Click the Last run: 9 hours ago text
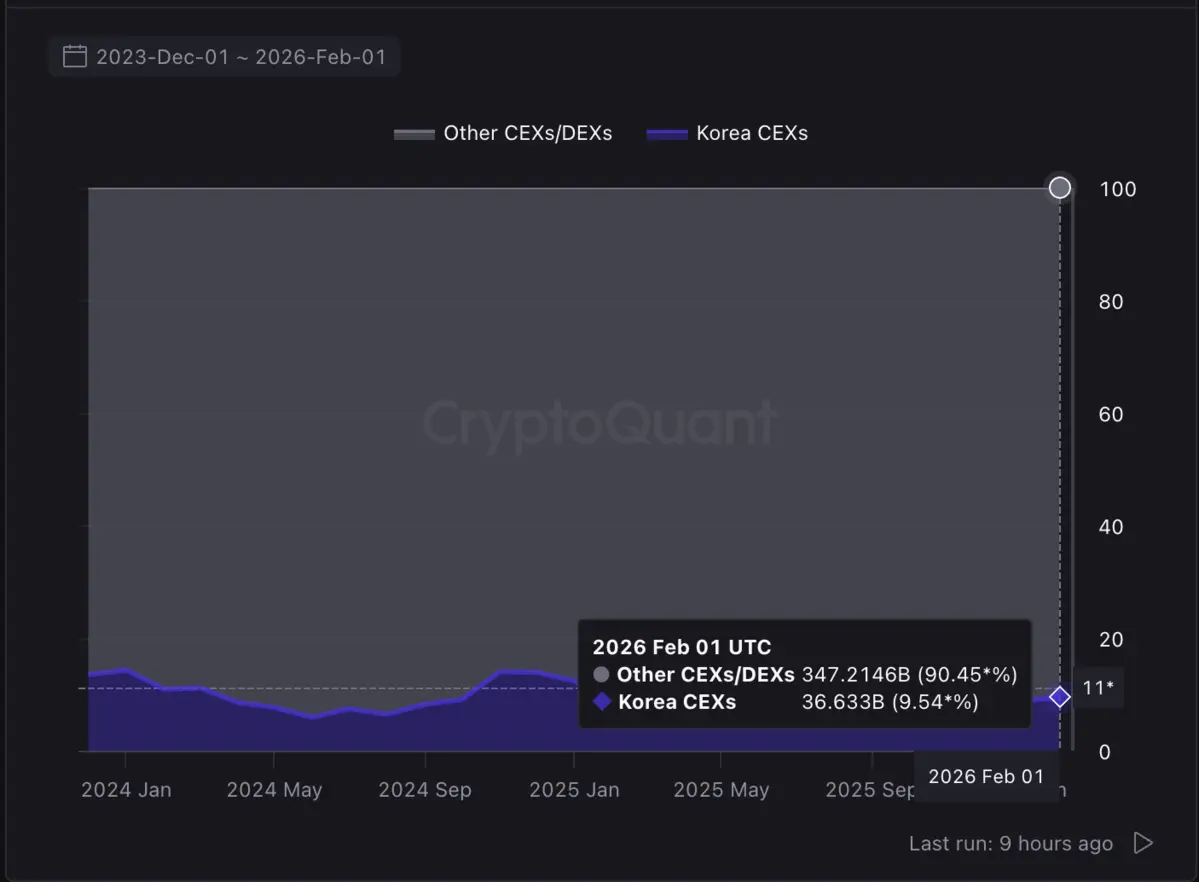Image resolution: width=1199 pixels, height=882 pixels. 1012,843
